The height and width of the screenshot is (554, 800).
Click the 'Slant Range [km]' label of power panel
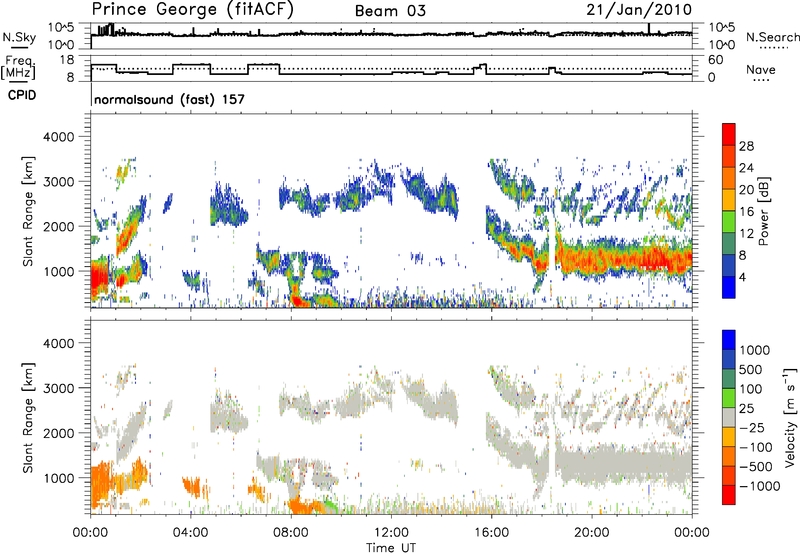point(28,211)
